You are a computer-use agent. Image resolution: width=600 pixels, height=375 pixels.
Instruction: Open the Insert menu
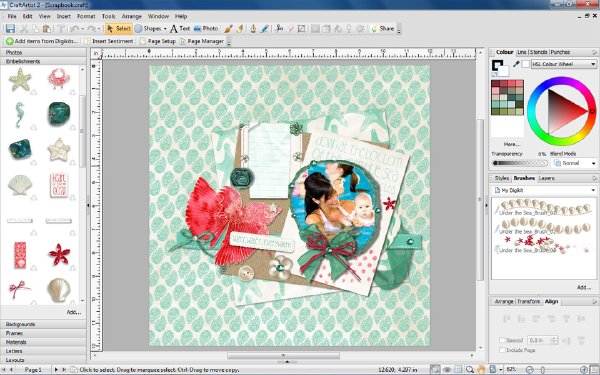(64, 16)
